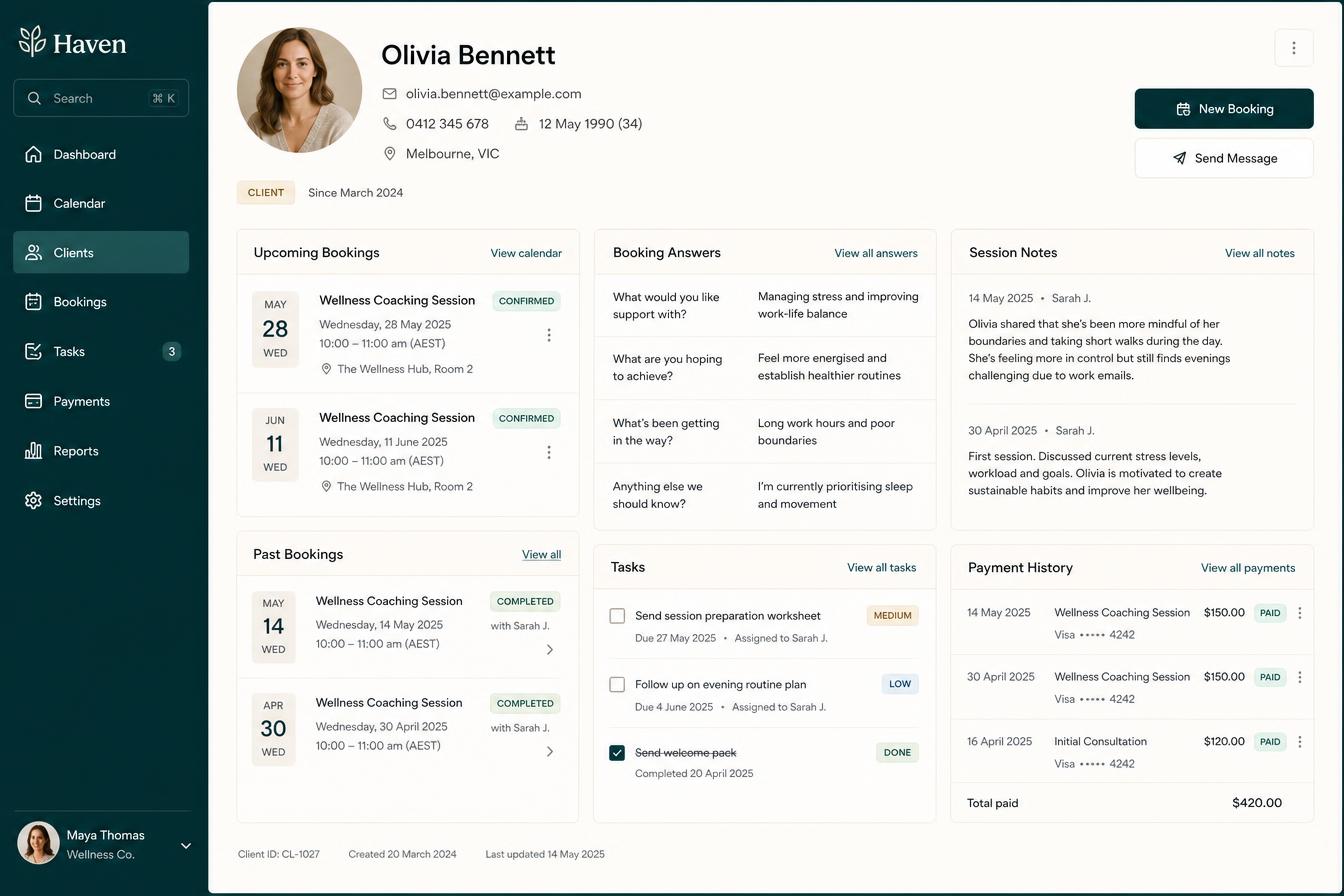The height and width of the screenshot is (896, 1344).
Task: Click the search magnifier icon in the sidebar
Action: (34, 98)
